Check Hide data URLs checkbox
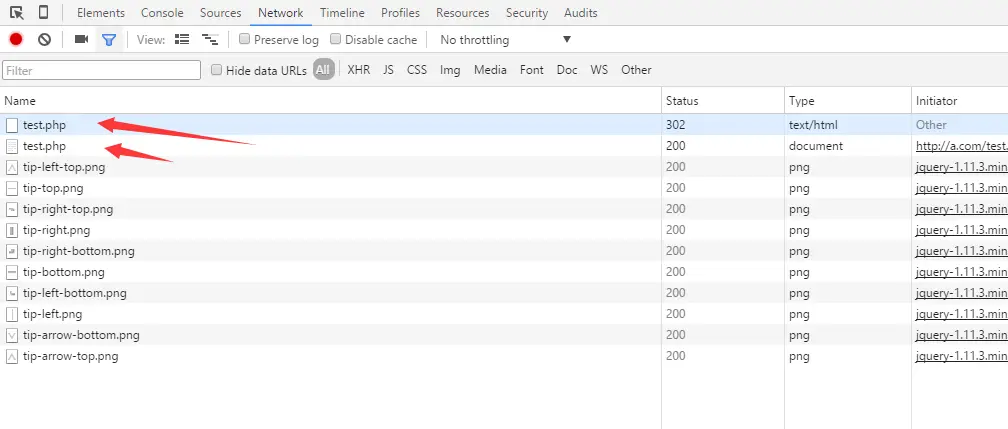The height and width of the screenshot is (429, 1008). pyautogui.click(x=217, y=70)
